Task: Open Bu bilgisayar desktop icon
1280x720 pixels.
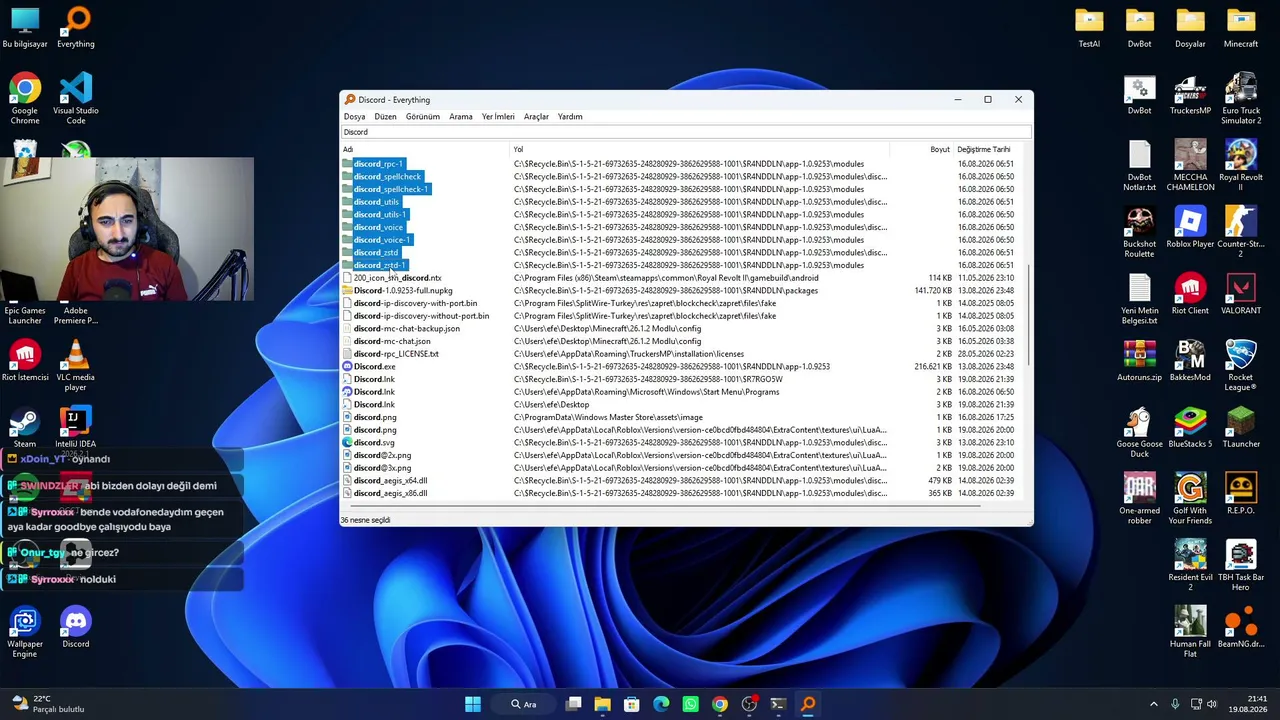Action: tap(25, 28)
